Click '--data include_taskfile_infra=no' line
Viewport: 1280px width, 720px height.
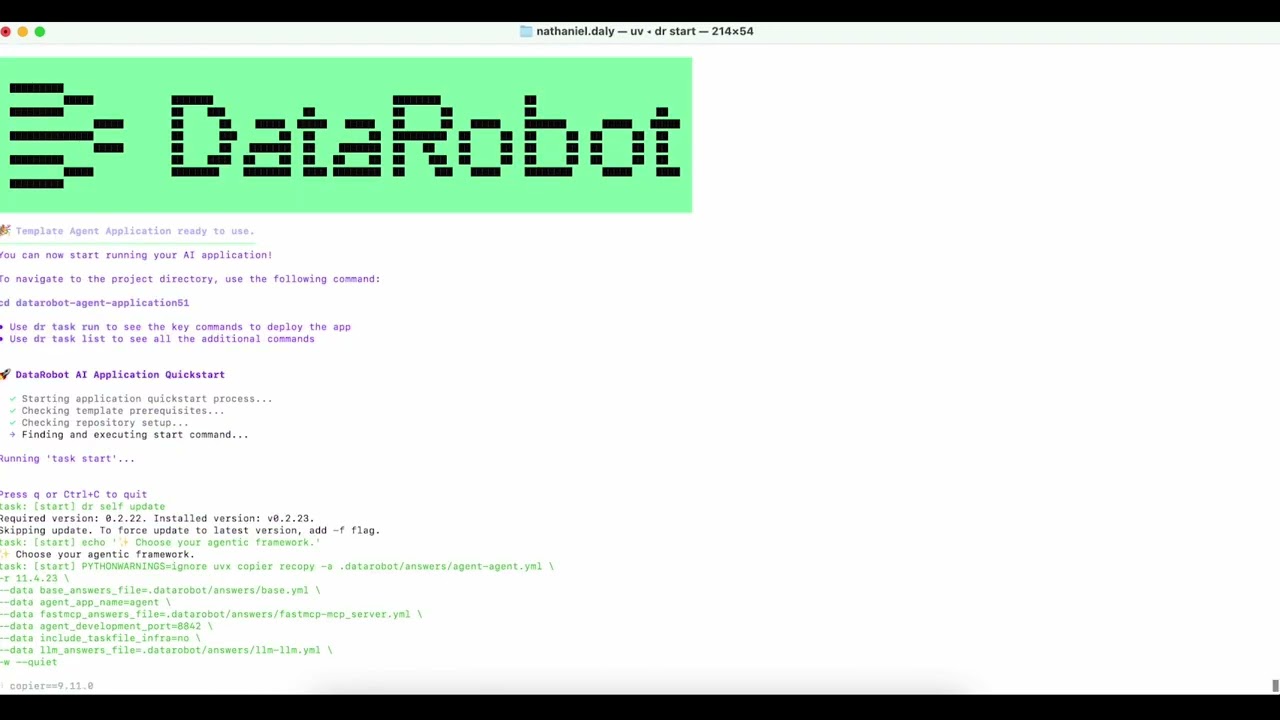[x=101, y=639]
